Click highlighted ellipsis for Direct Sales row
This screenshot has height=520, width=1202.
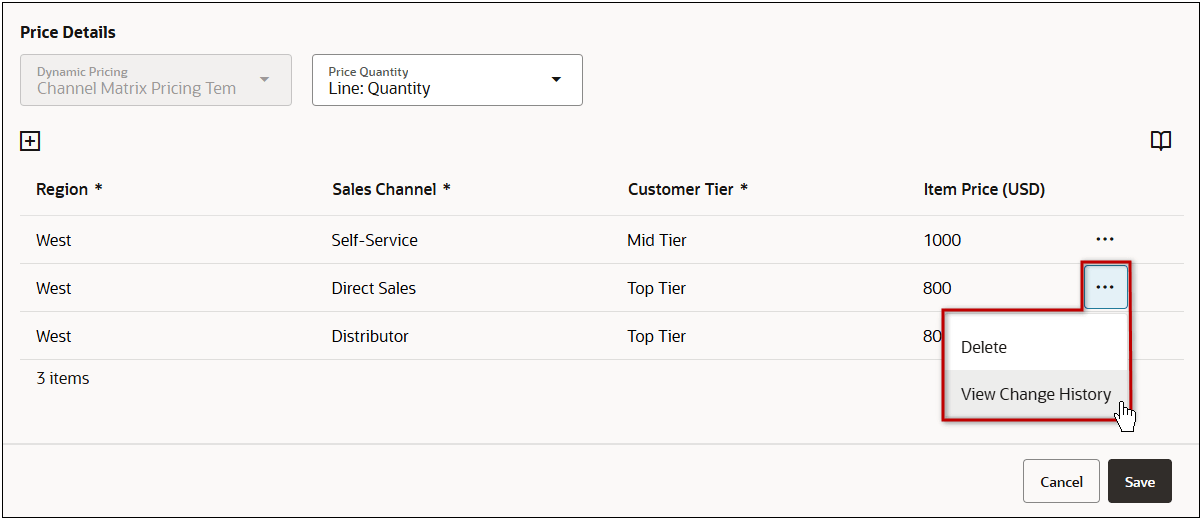click(1104, 288)
